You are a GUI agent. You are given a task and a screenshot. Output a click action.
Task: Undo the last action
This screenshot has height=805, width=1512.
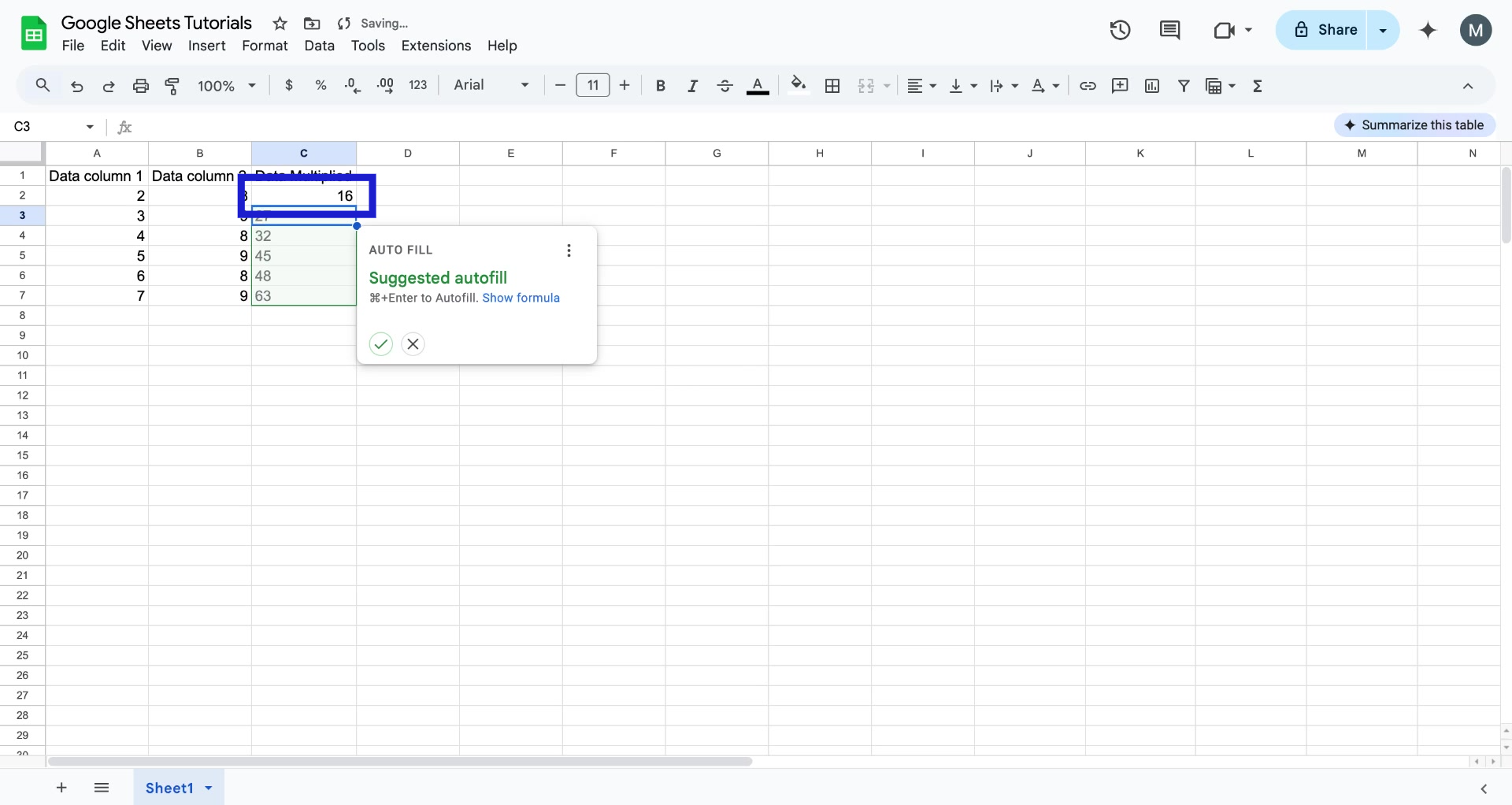[76, 86]
